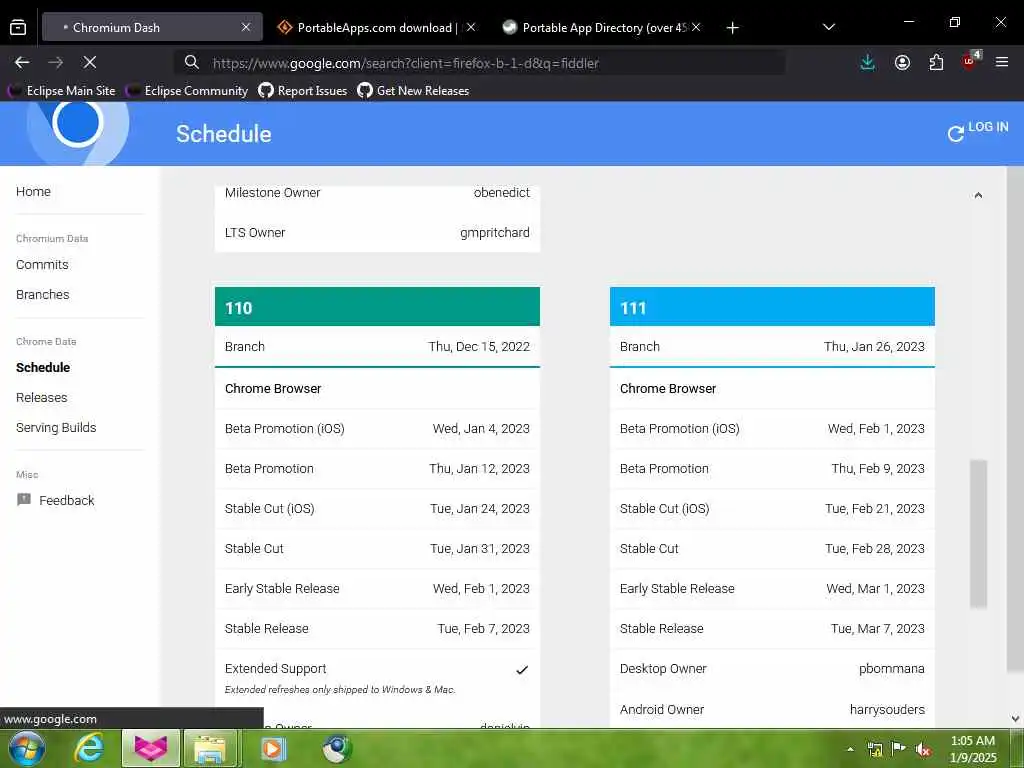This screenshot has height=768, width=1024.
Task: Click 'obenedict' Milestone Owner value
Action: (502, 193)
